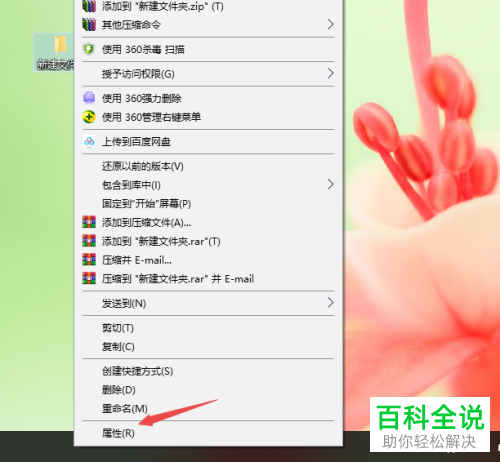500x462 pixels.
Task: Expand the 包含到库中(I) submenu arrow
Action: tap(330, 184)
